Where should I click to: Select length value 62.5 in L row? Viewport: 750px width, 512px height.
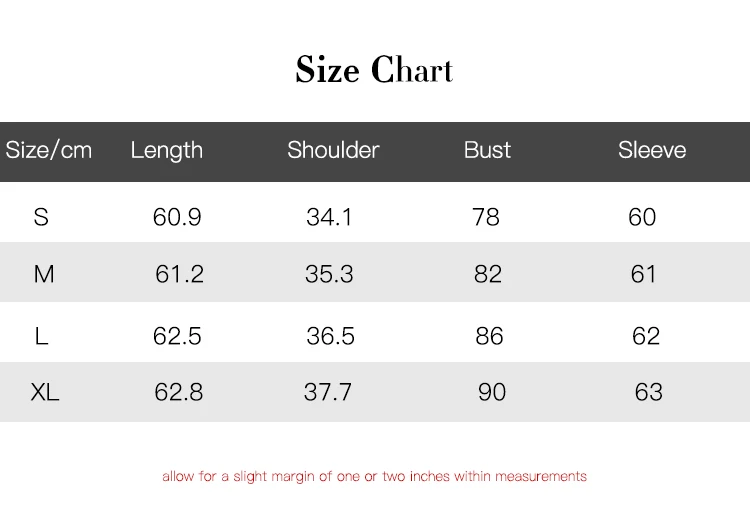coord(177,336)
